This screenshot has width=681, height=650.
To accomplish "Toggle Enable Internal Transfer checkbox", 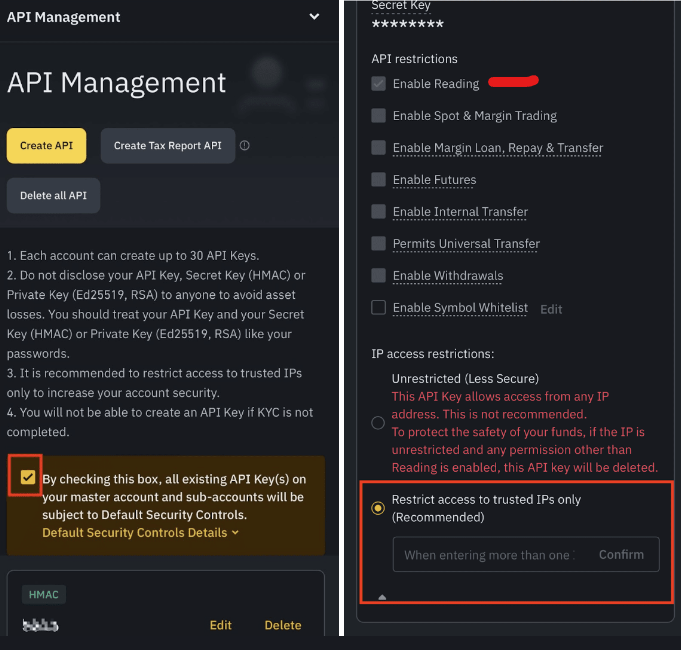I will (378, 212).
